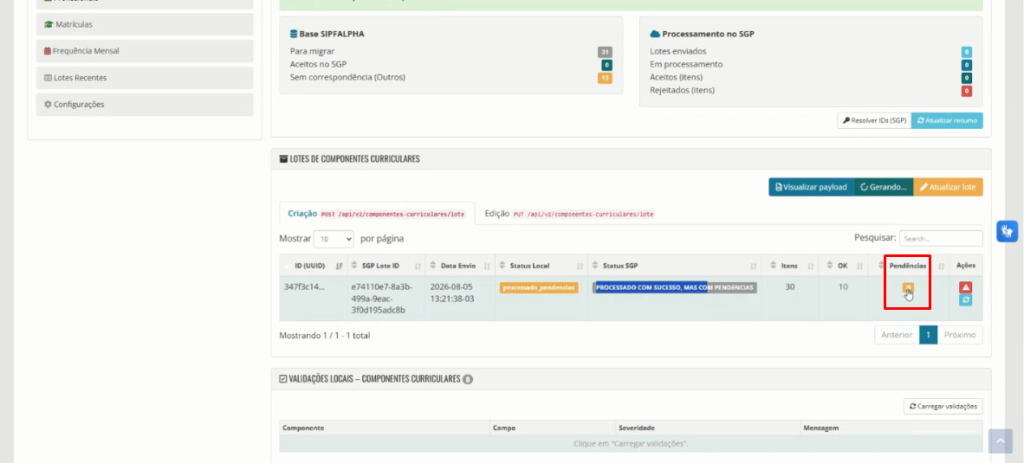Open the Mostrar per-page dropdown
This screenshot has width=1024, height=463.
[334, 239]
